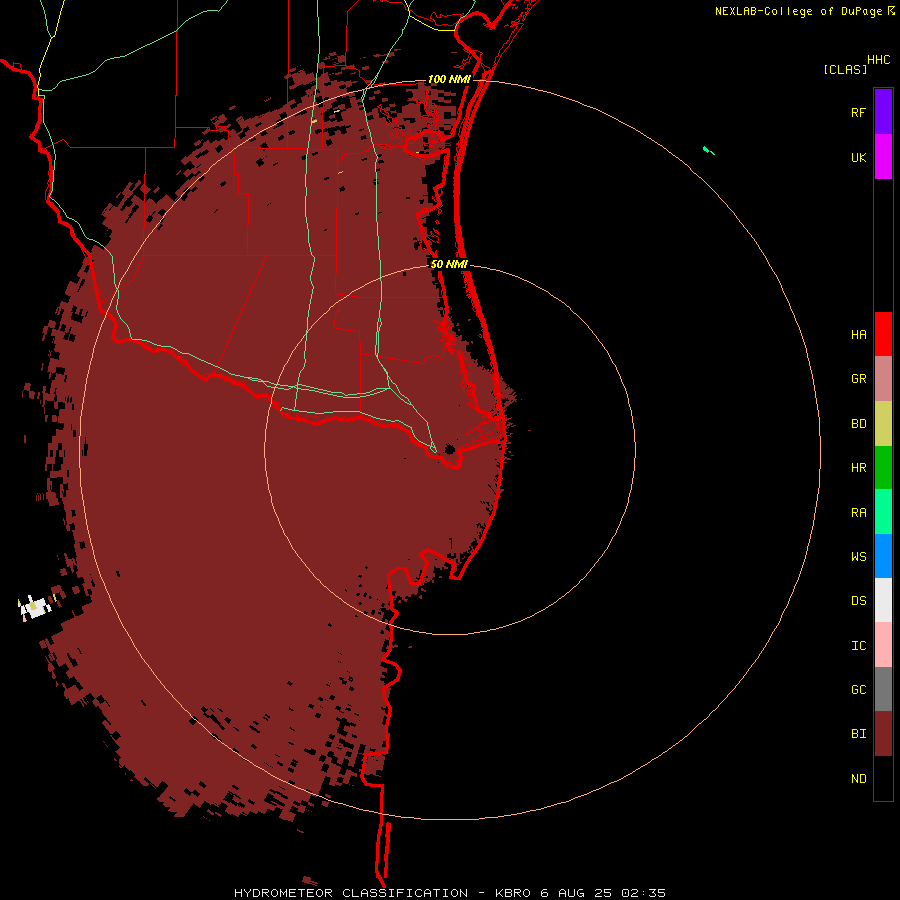Screen dimensions: 900x900
Task: Click the RF purple legend swatch
Action: [883, 112]
